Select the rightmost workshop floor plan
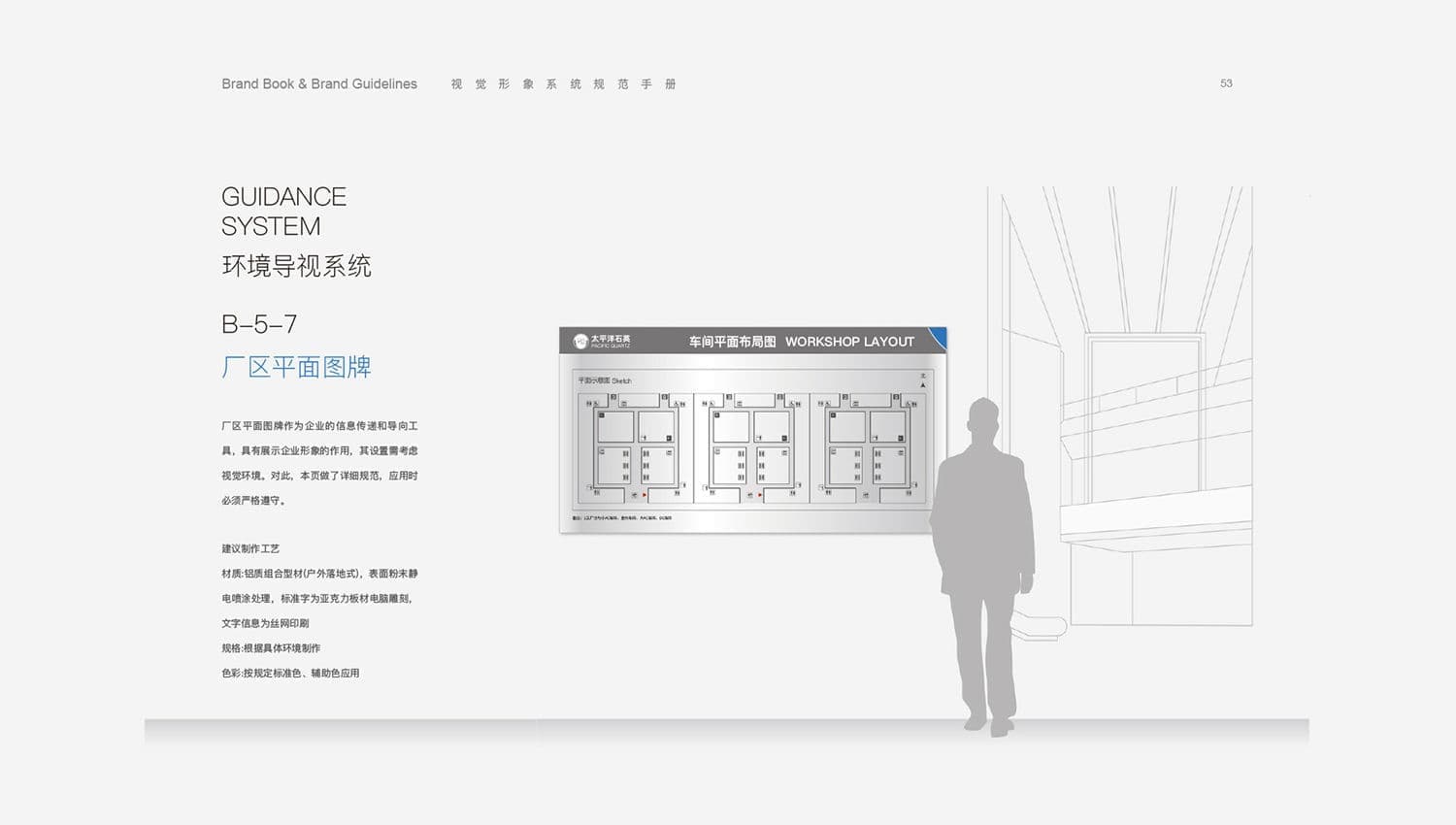This screenshot has width=1456, height=825. (x=868, y=447)
